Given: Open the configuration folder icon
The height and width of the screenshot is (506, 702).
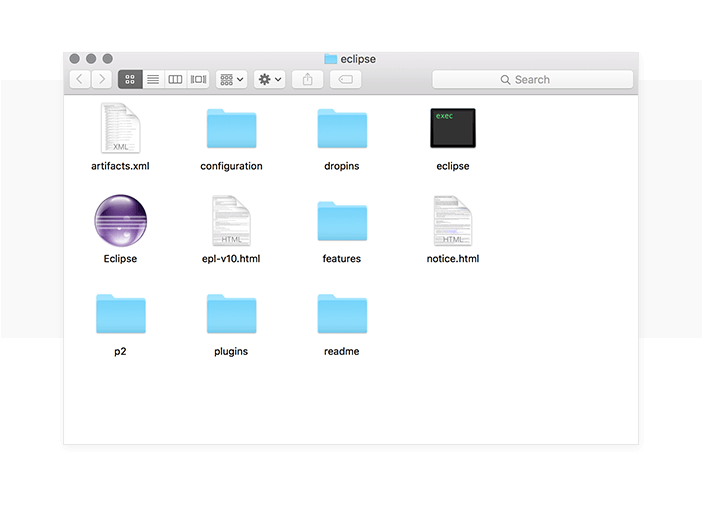Looking at the screenshot, I should [231, 129].
